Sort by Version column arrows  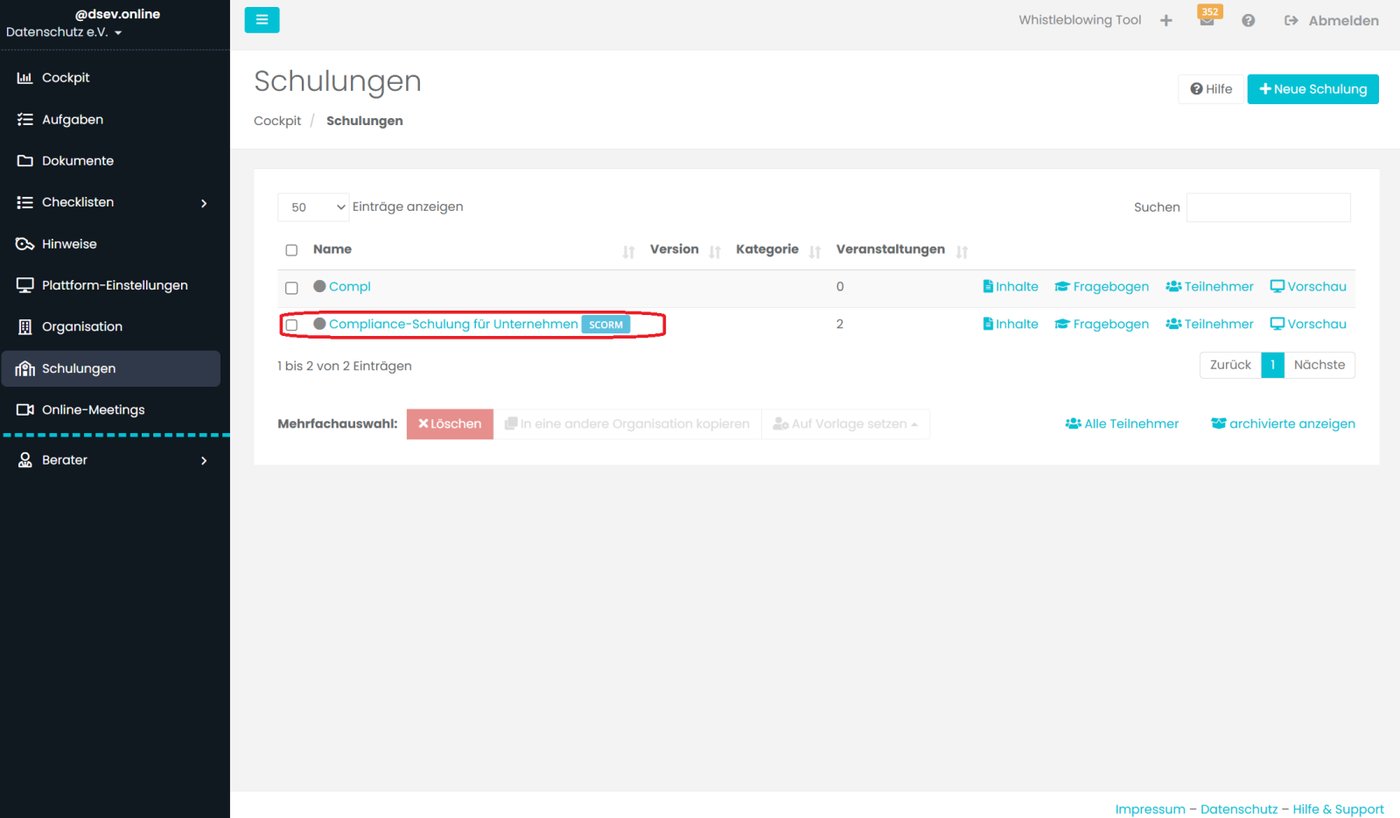coord(715,252)
